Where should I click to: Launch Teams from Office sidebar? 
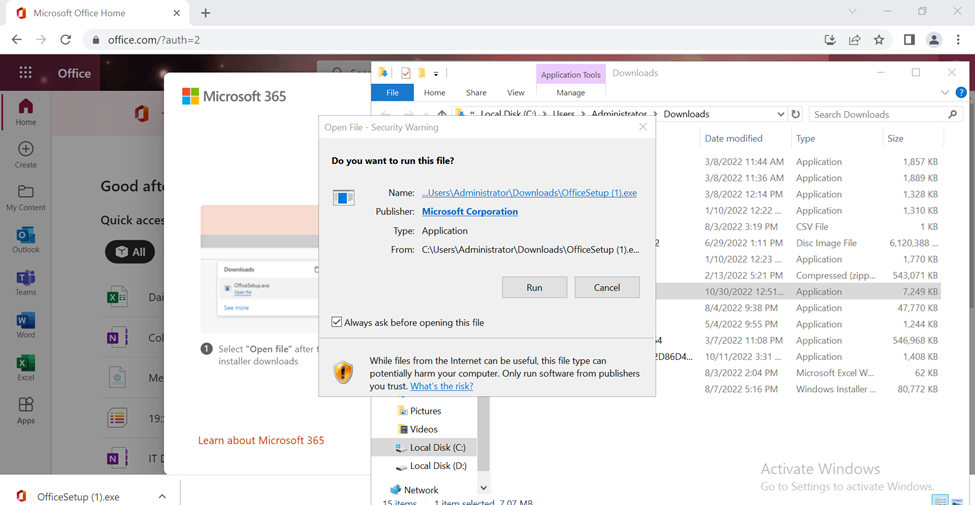(x=25, y=283)
